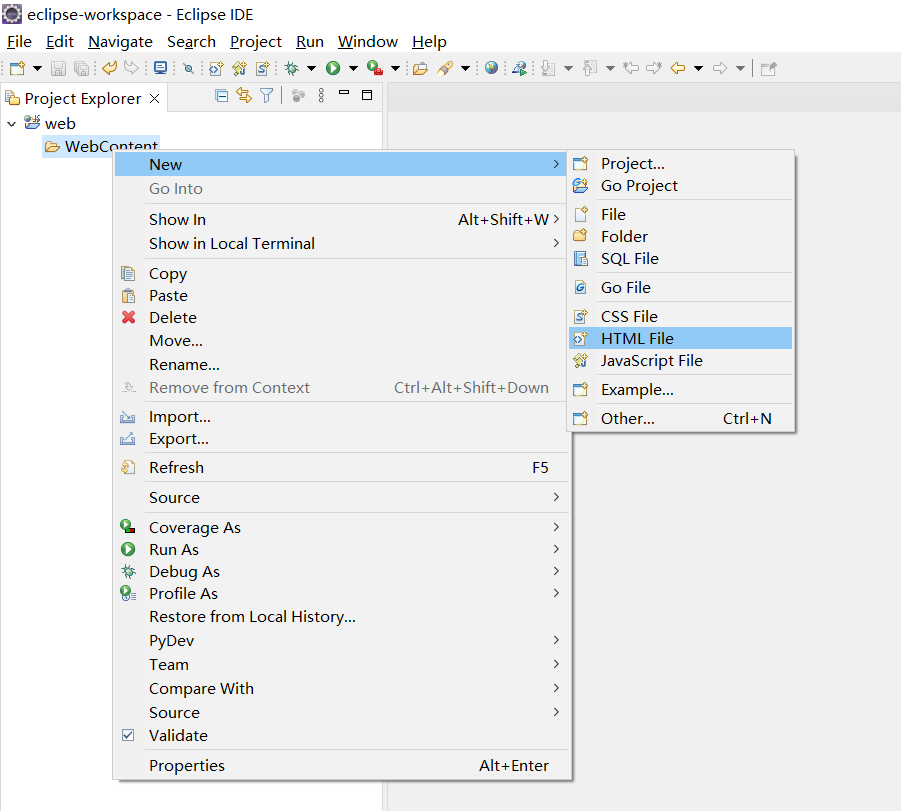Expand the PyDev submenu
The height and width of the screenshot is (811, 901).
pyautogui.click(x=342, y=640)
